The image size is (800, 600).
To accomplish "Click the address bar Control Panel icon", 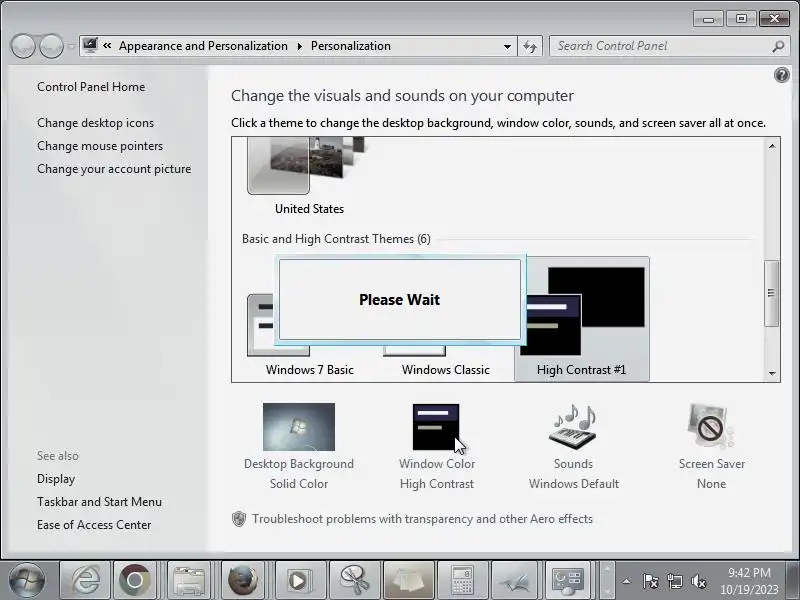I will click(90, 45).
